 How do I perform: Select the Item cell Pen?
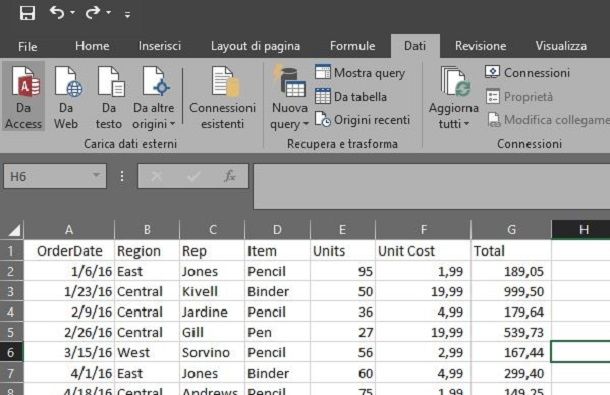coord(277,332)
